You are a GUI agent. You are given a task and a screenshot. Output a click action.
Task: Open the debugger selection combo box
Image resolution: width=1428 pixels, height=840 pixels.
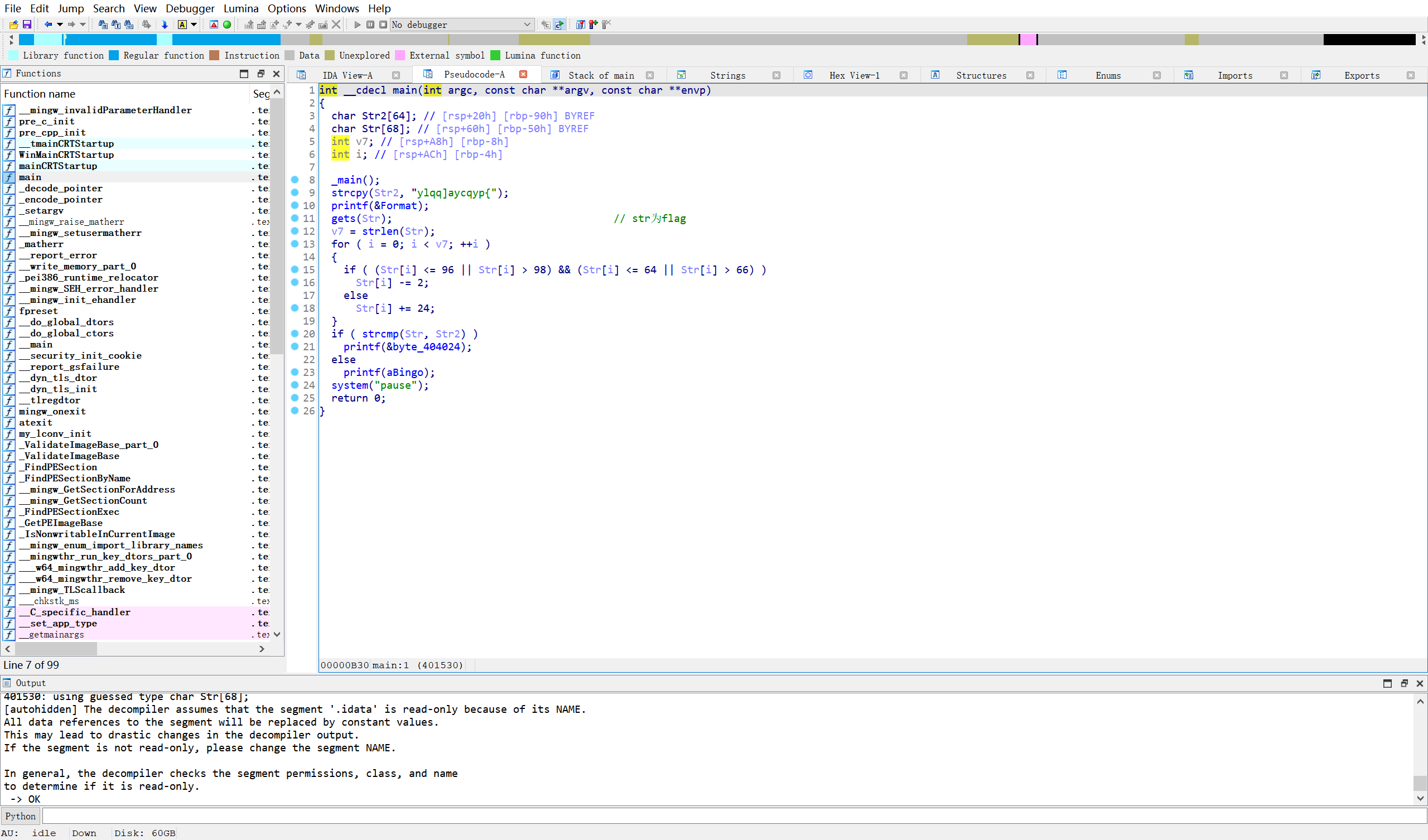pyautogui.click(x=462, y=25)
